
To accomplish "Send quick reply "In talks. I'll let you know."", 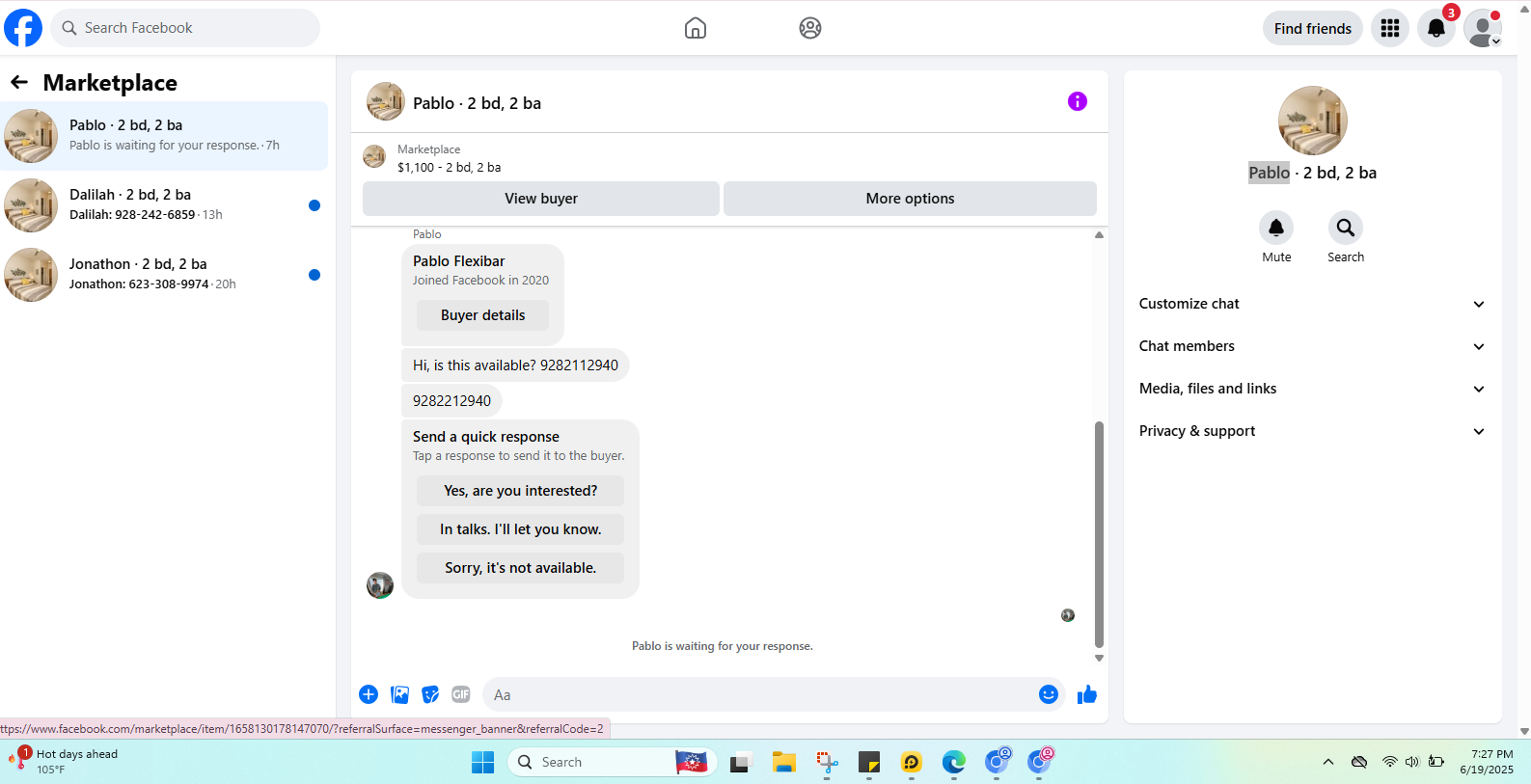I will pos(520,529).
